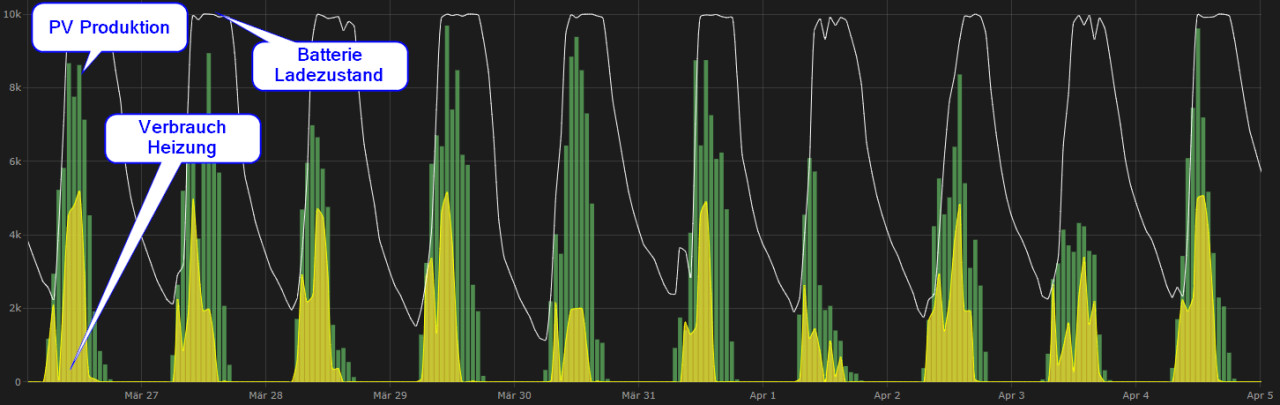Choose the Apr 2 x-axis marker
1280x405 pixels.
point(886,395)
